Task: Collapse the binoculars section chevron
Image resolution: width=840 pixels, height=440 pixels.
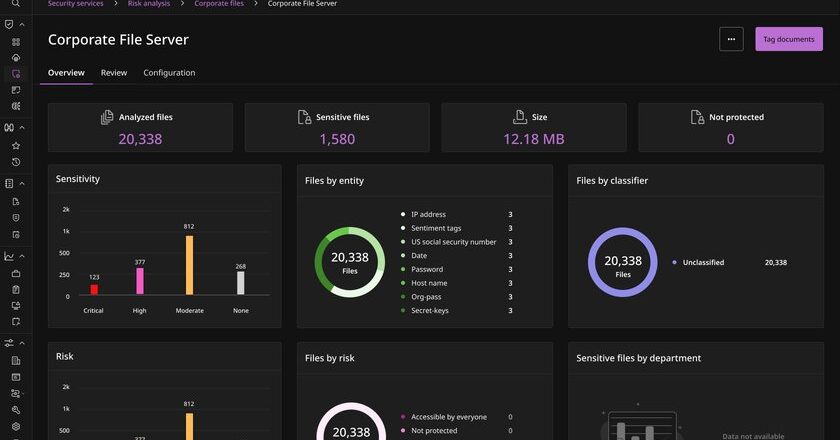Action: (22, 128)
